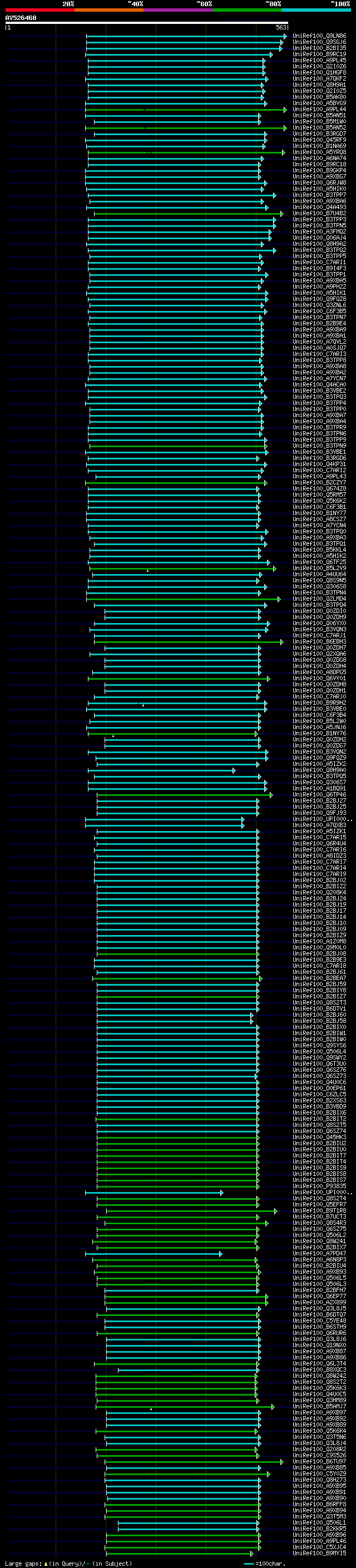Click the cyan 100char scale key in legend
Image resolution: width=356 pixels, height=1568 pixels.
(249, 1564)
